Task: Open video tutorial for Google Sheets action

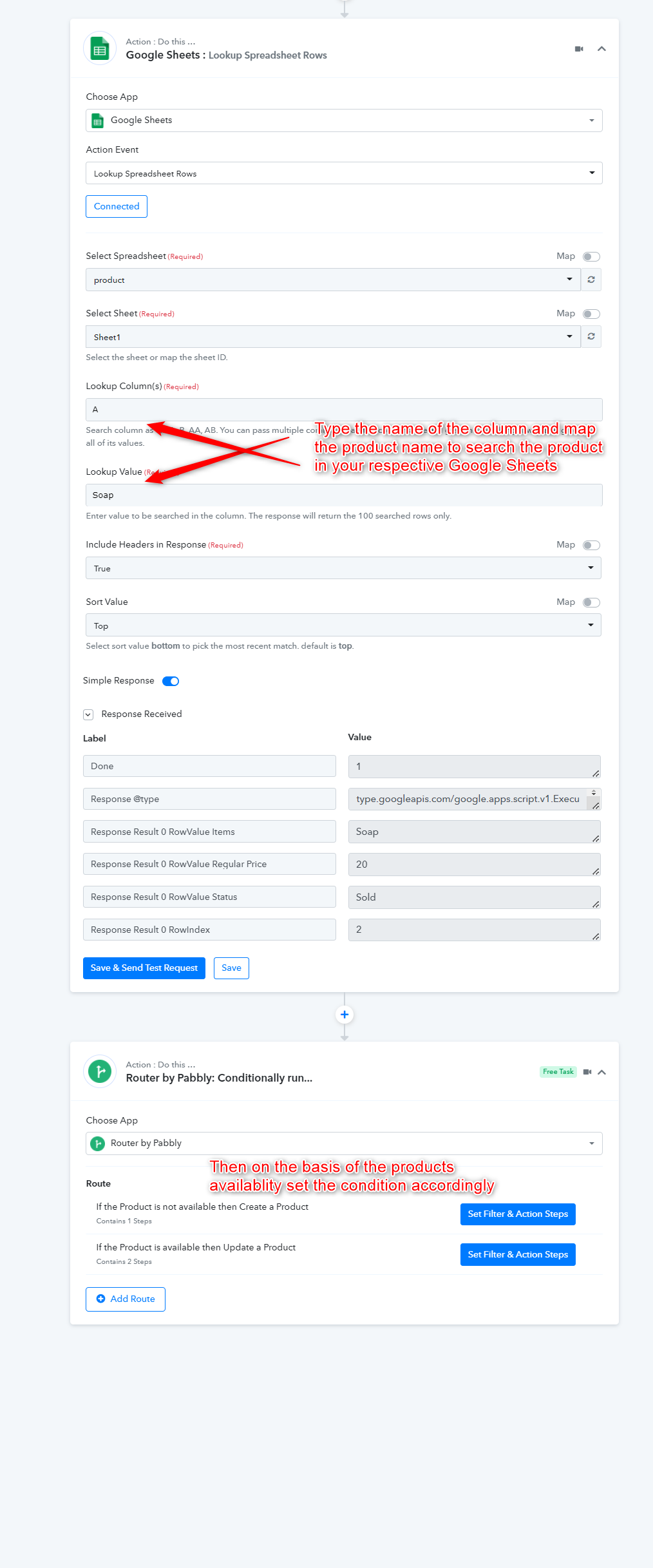Action: click(x=579, y=49)
